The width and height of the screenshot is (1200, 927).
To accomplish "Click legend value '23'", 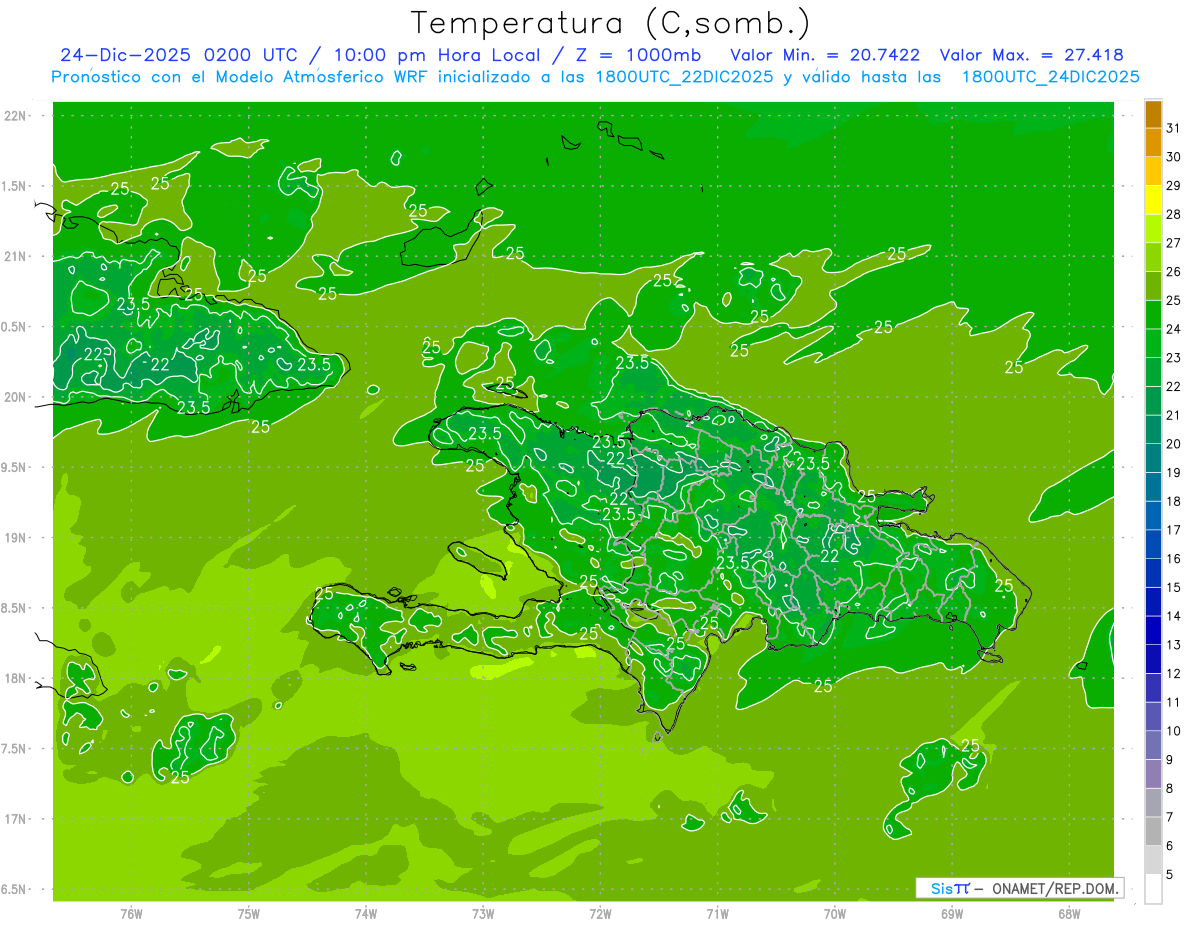I will tap(1173, 358).
